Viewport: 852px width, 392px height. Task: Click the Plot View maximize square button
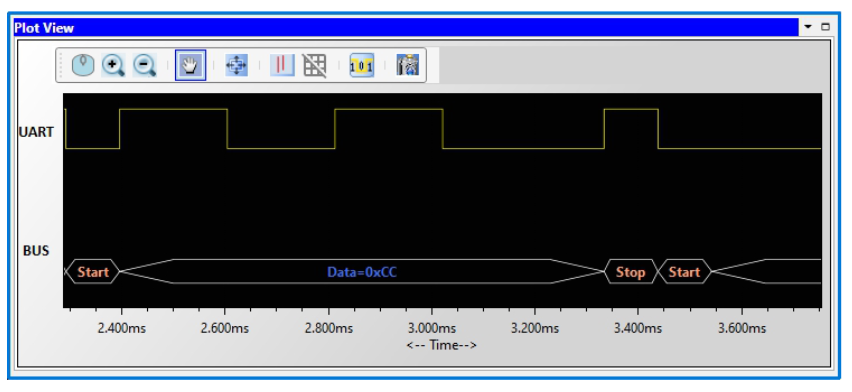[825, 27]
